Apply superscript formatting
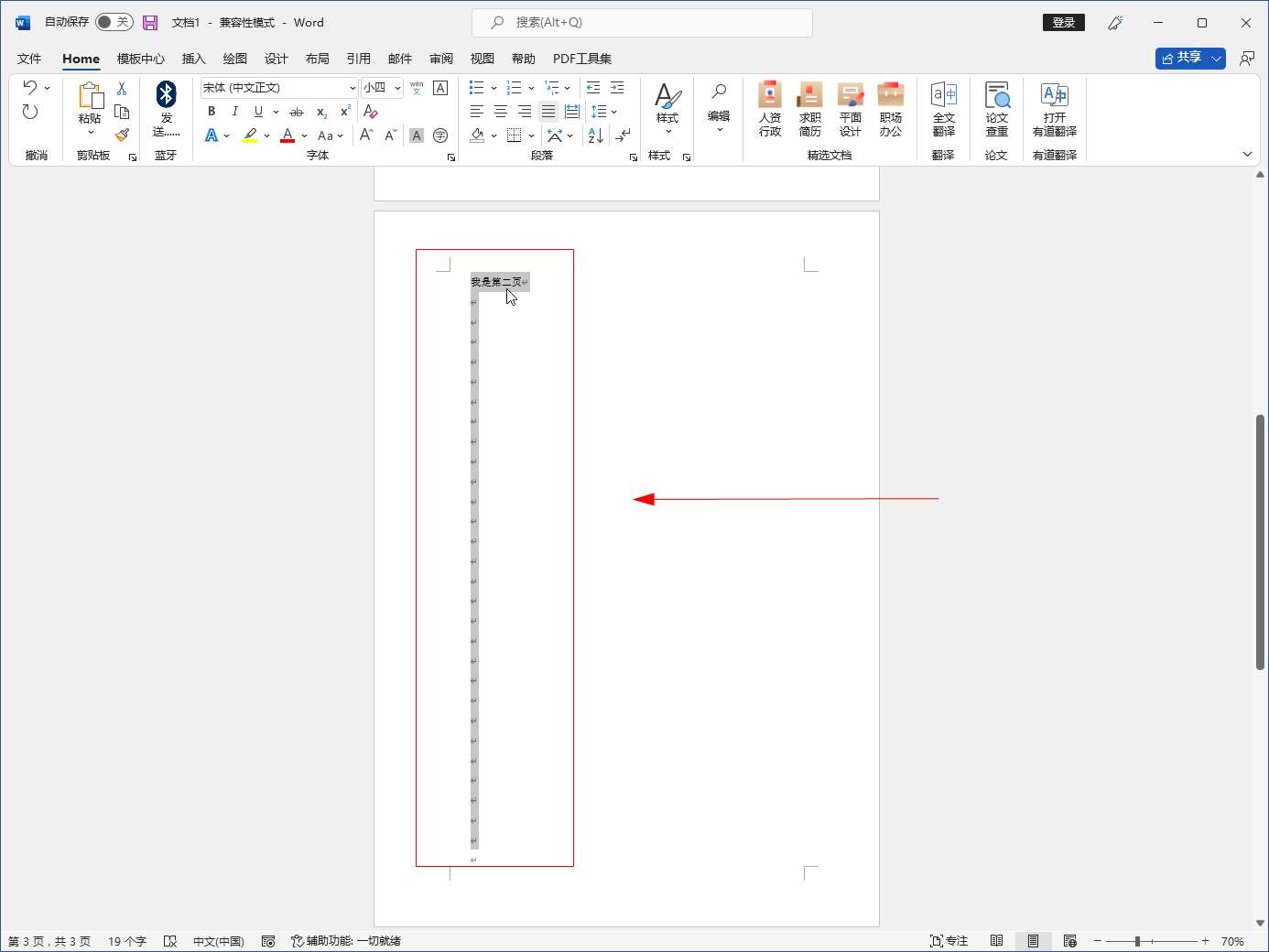Viewport: 1269px width, 952px height. click(345, 112)
